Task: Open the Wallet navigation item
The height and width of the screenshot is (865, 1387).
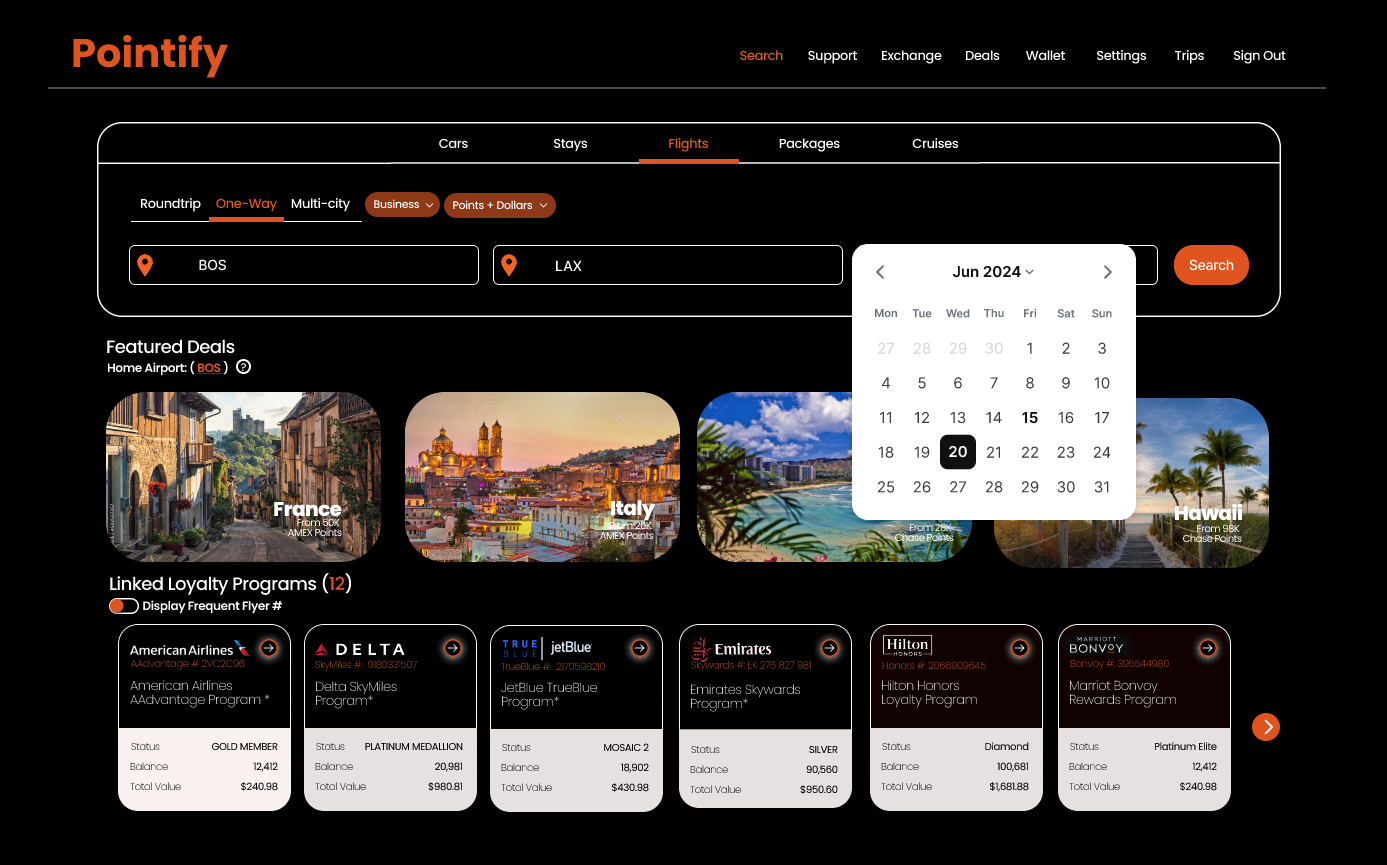Action: (1045, 56)
